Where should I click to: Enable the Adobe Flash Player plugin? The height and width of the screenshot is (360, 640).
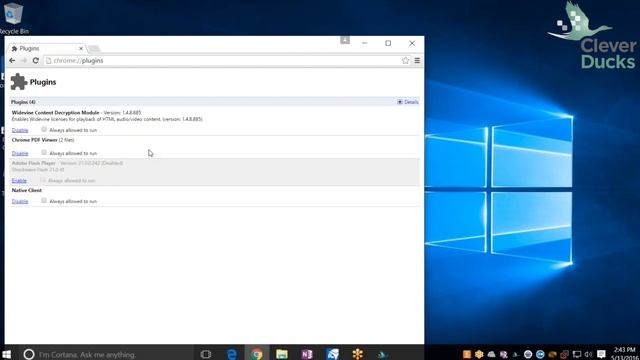[19, 180]
